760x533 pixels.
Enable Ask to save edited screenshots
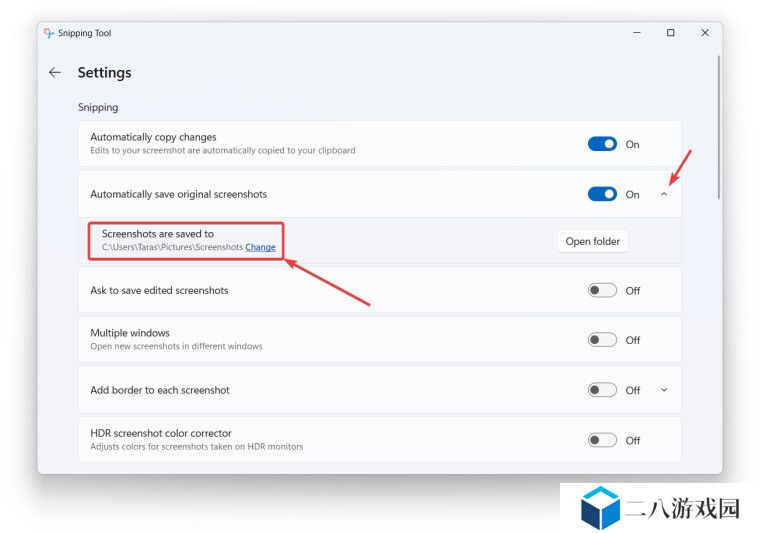[602, 290]
